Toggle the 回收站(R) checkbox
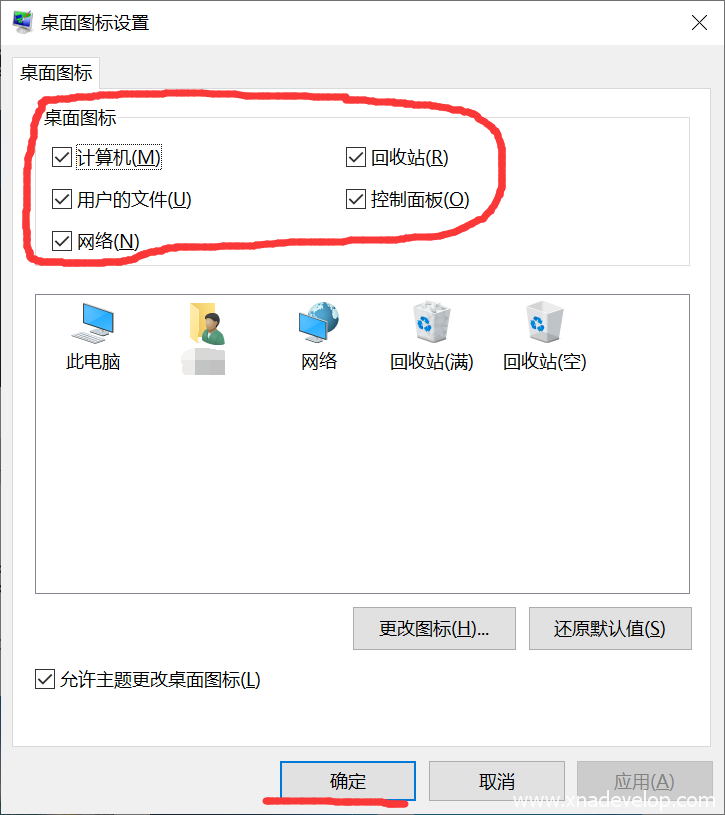The height and width of the screenshot is (815, 725). point(356,157)
